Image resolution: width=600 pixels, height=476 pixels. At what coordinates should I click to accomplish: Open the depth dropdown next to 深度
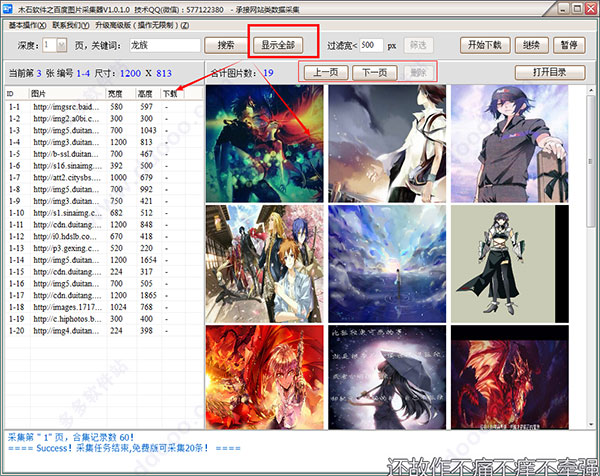point(61,45)
